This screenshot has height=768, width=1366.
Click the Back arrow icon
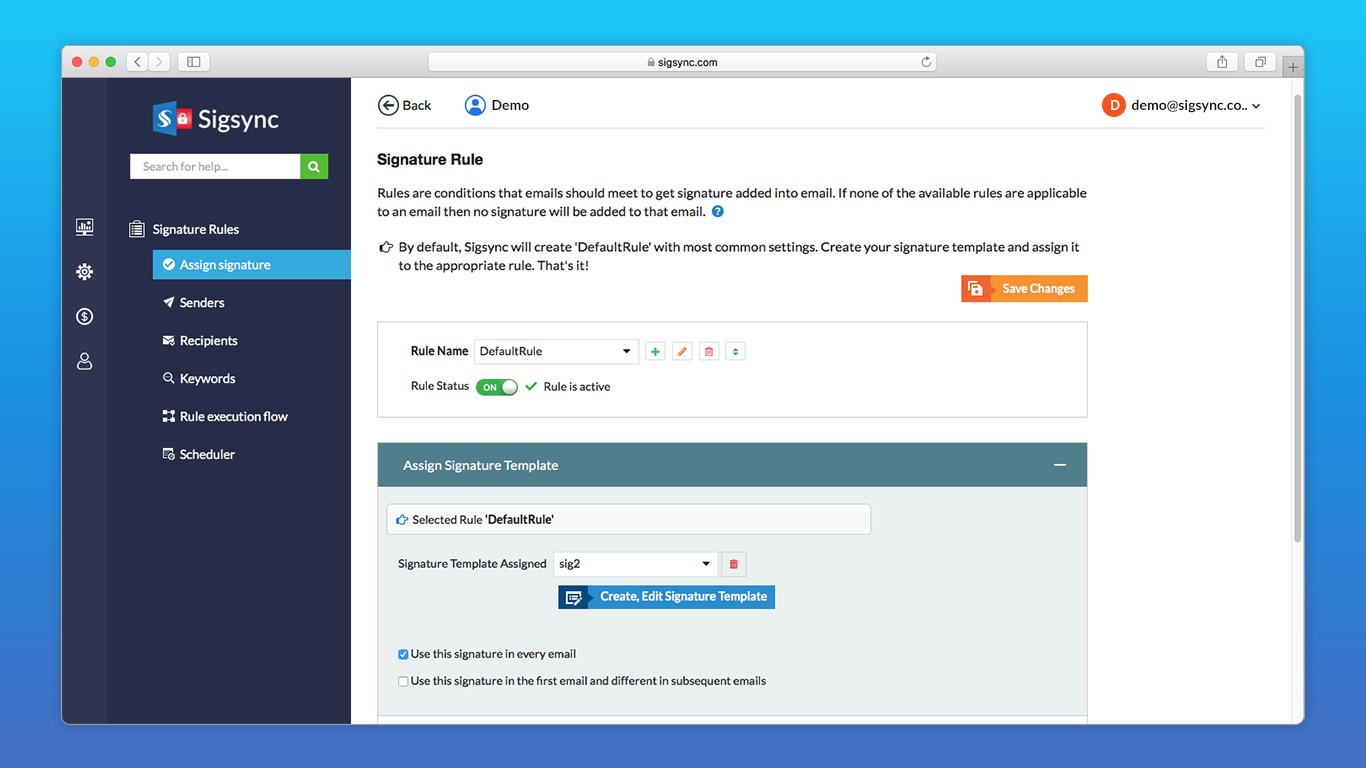(388, 105)
